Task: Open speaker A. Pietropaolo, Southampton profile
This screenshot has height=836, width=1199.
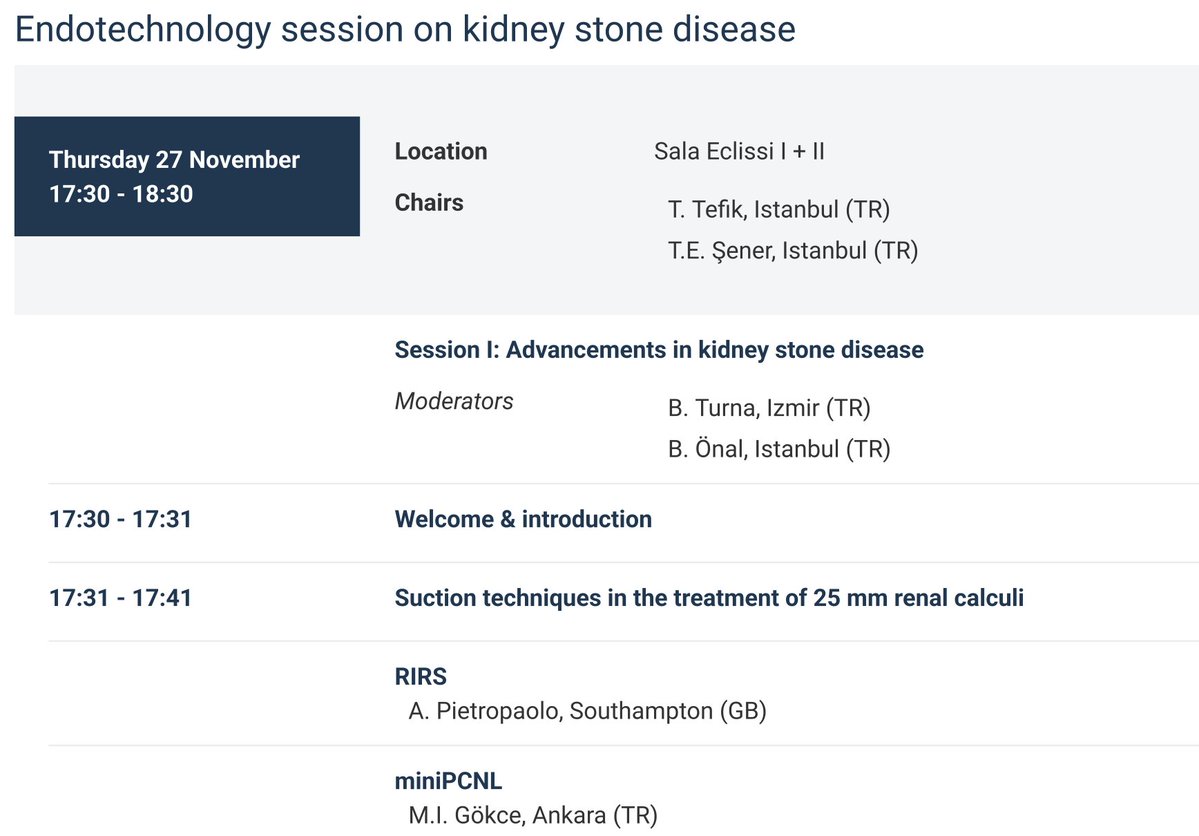Action: pyautogui.click(x=587, y=712)
